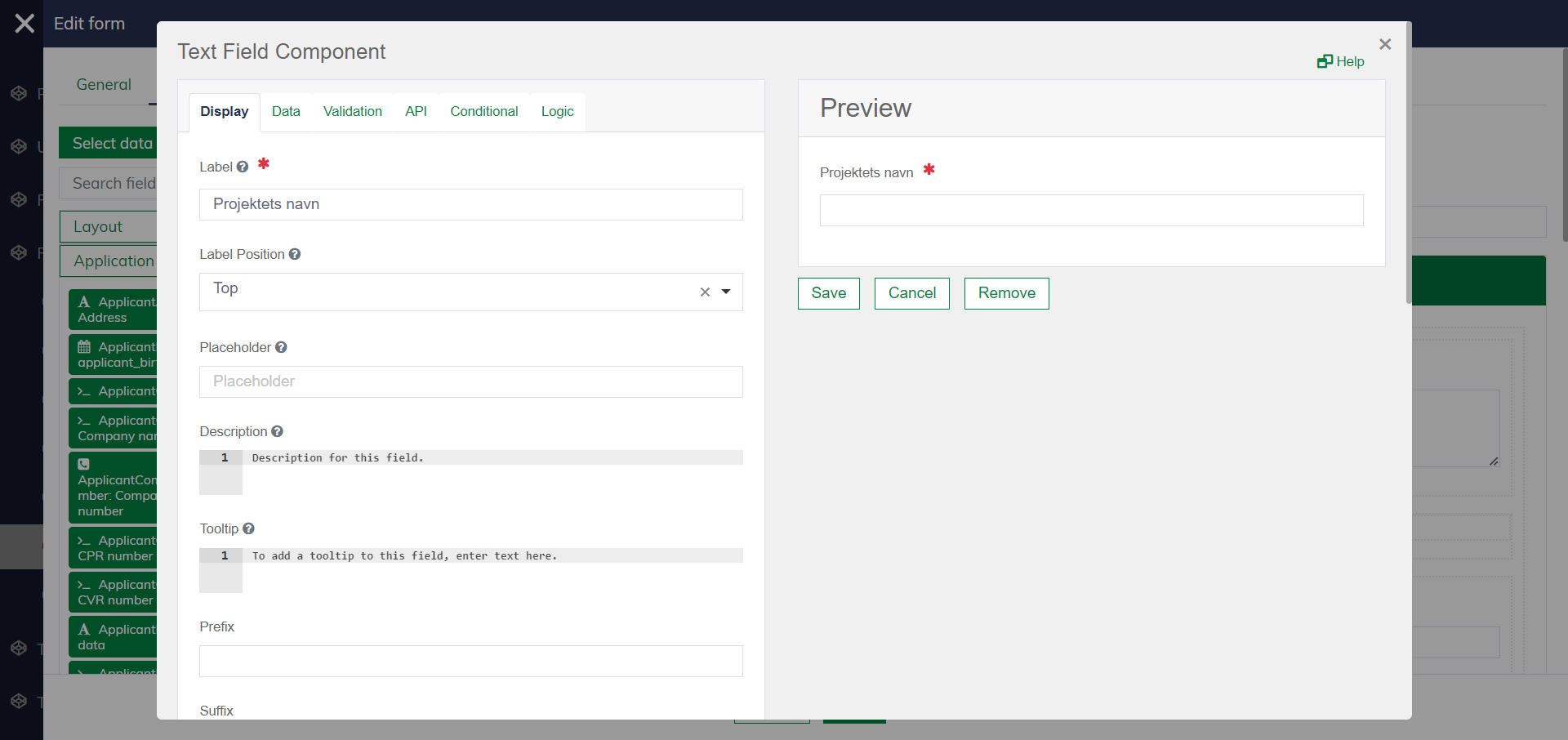Click the Tooltip help icon
The height and width of the screenshot is (740, 1568).
[249, 528]
